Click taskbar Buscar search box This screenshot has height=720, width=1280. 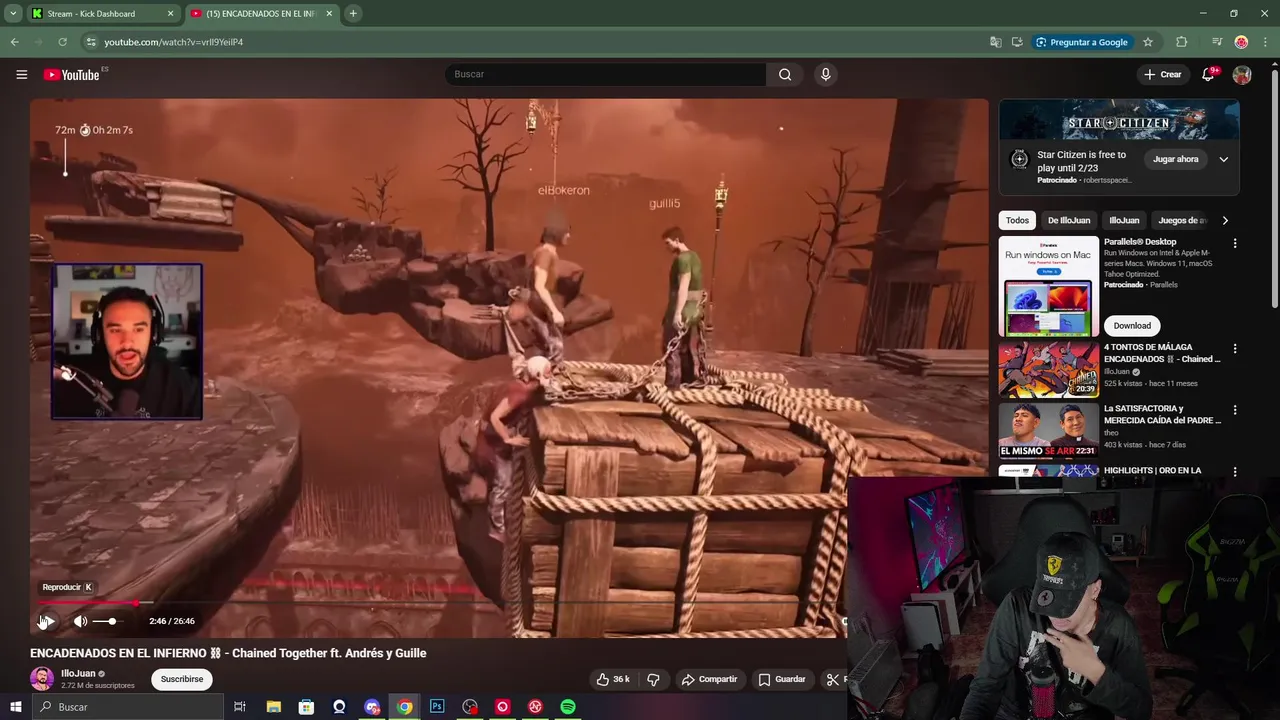coord(127,707)
